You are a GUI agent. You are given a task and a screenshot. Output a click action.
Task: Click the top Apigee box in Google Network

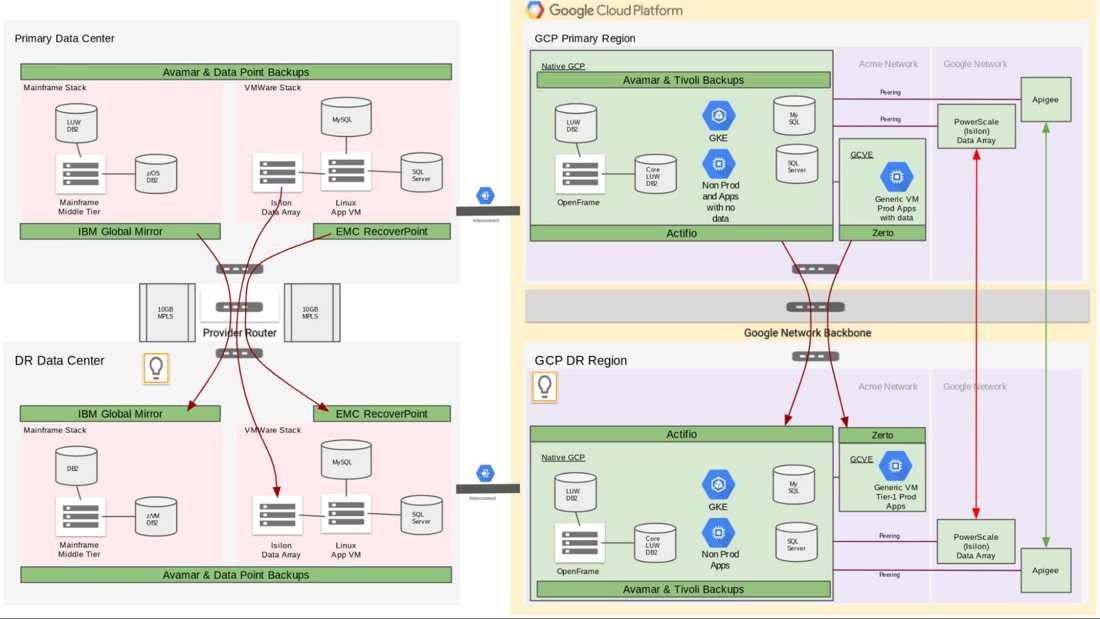(1045, 100)
